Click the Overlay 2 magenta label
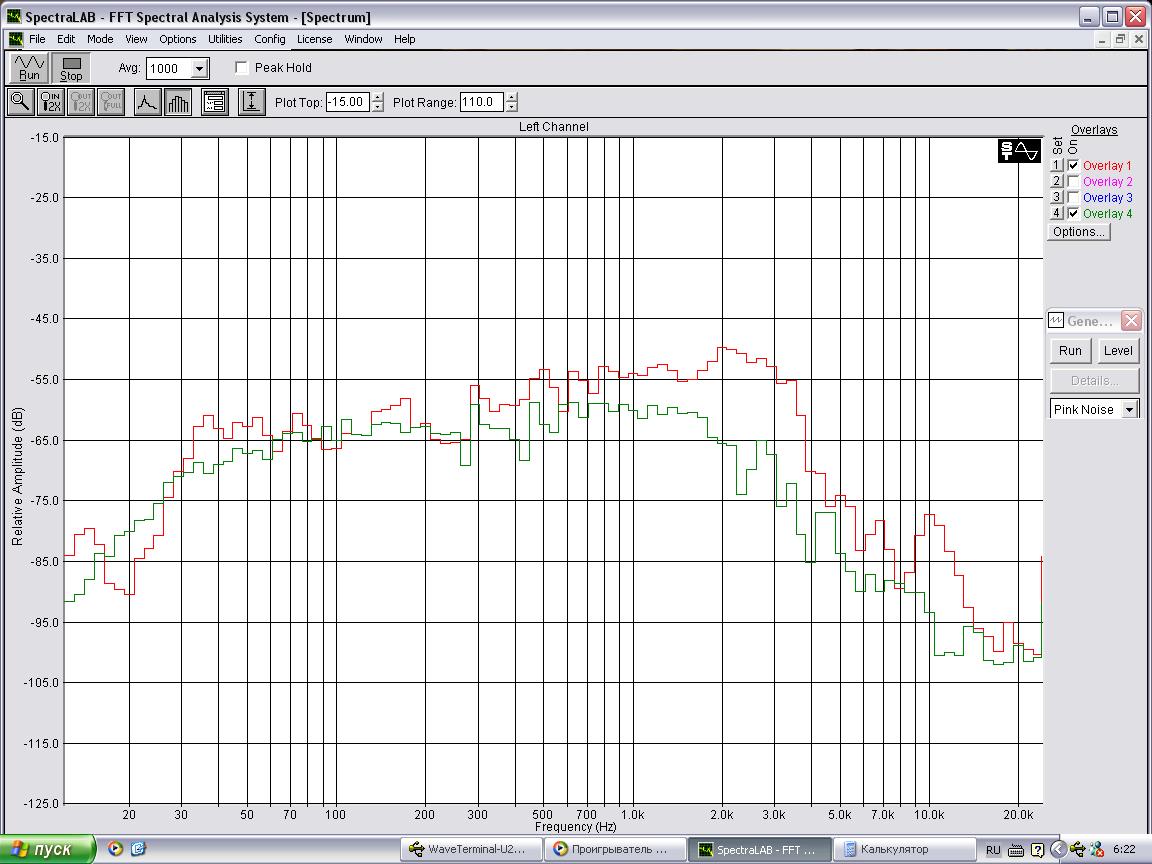This screenshot has width=1152, height=864. 1107,181
